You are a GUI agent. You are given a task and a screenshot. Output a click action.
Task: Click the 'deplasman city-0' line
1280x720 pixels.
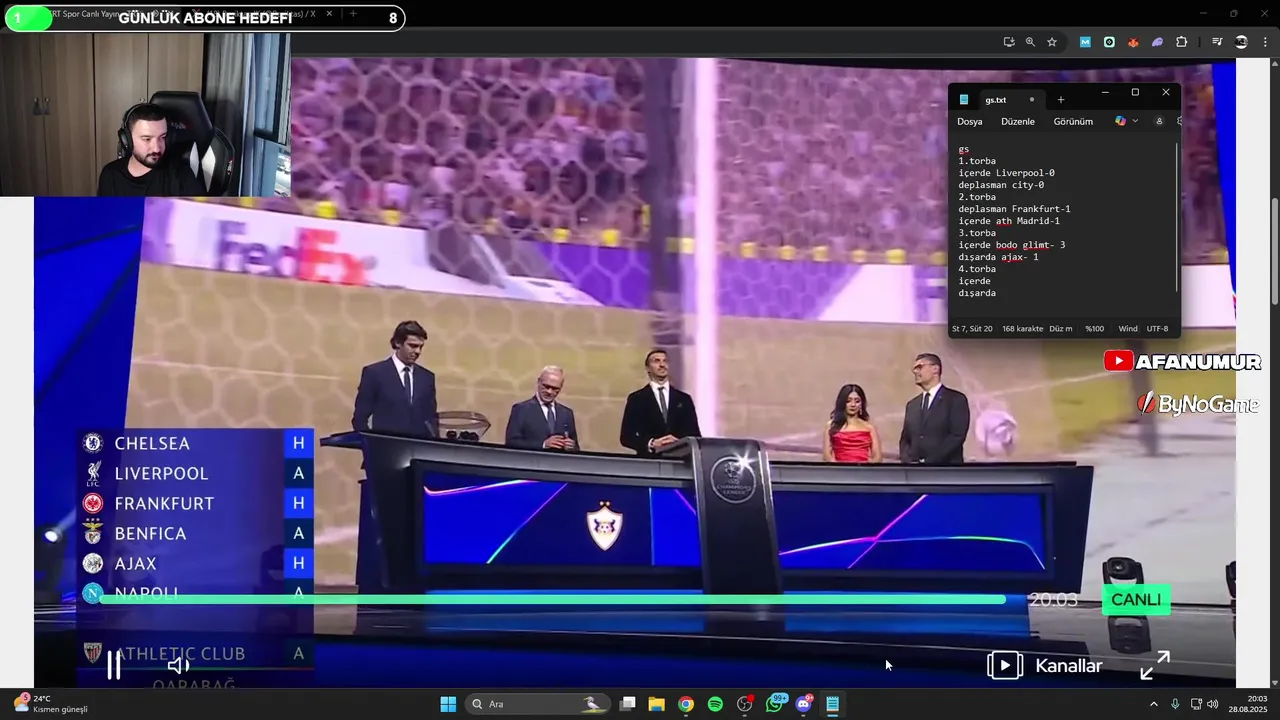point(1001,185)
